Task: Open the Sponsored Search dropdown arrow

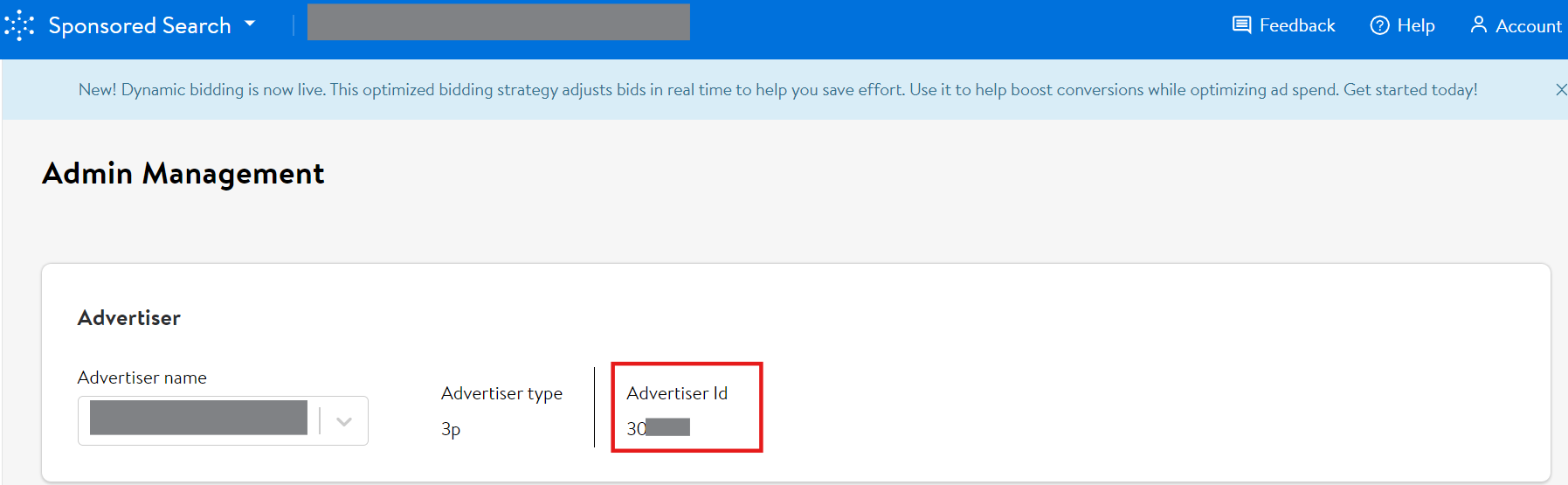Action: point(250,24)
